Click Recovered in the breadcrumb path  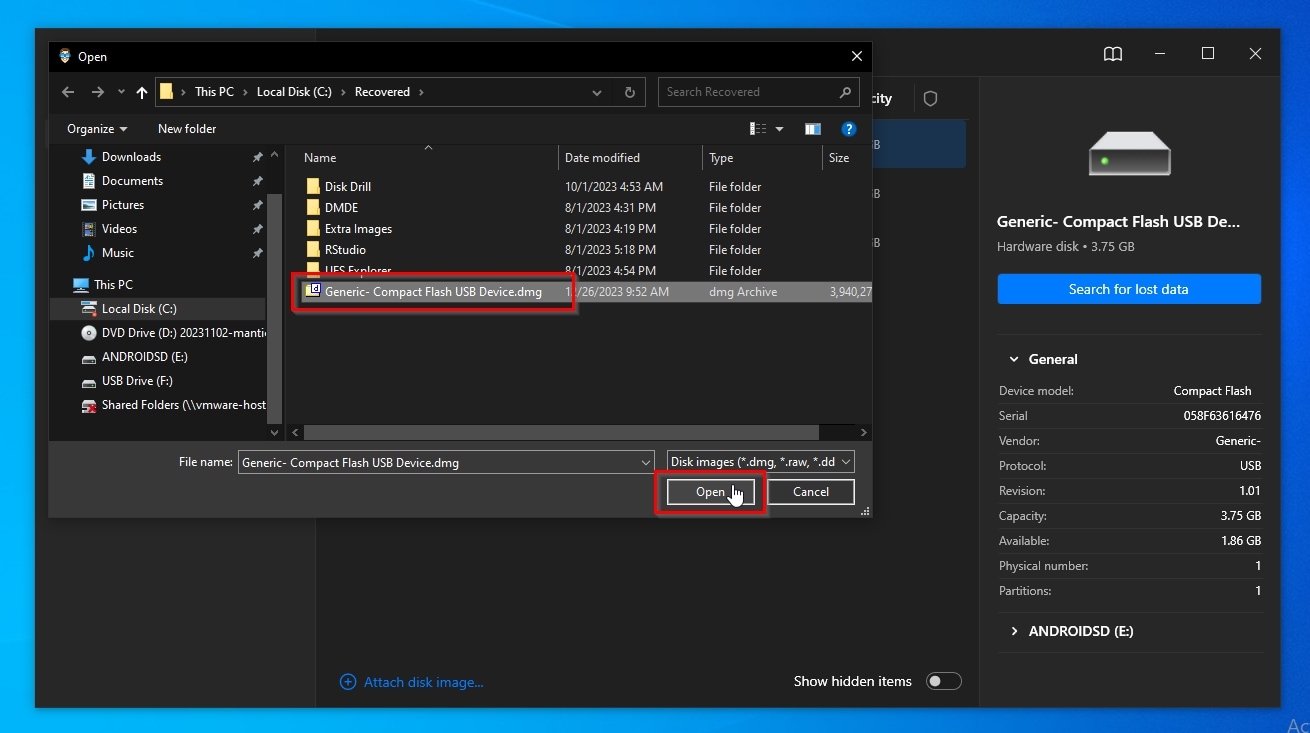coord(382,92)
